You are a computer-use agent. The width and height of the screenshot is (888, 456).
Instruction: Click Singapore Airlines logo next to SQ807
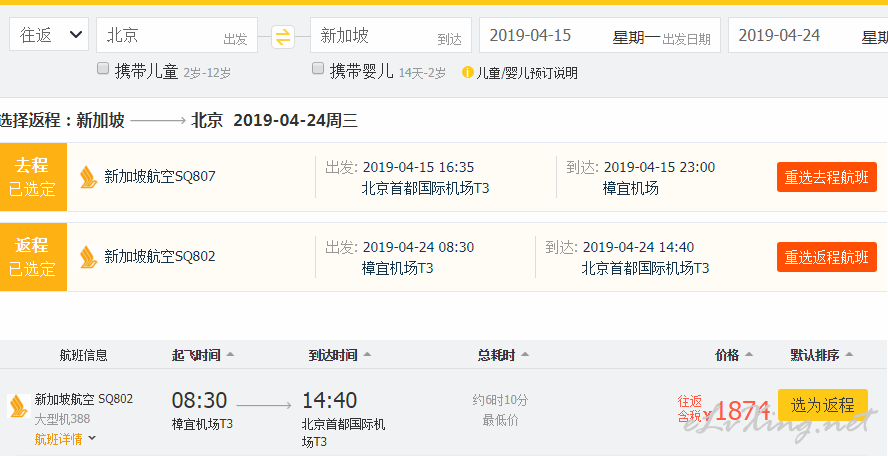pyautogui.click(x=88, y=177)
